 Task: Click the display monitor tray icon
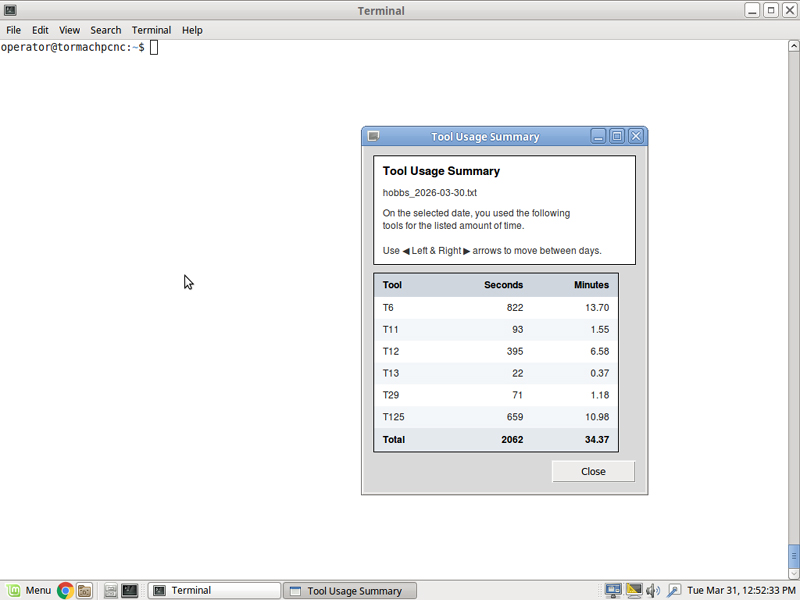633,590
